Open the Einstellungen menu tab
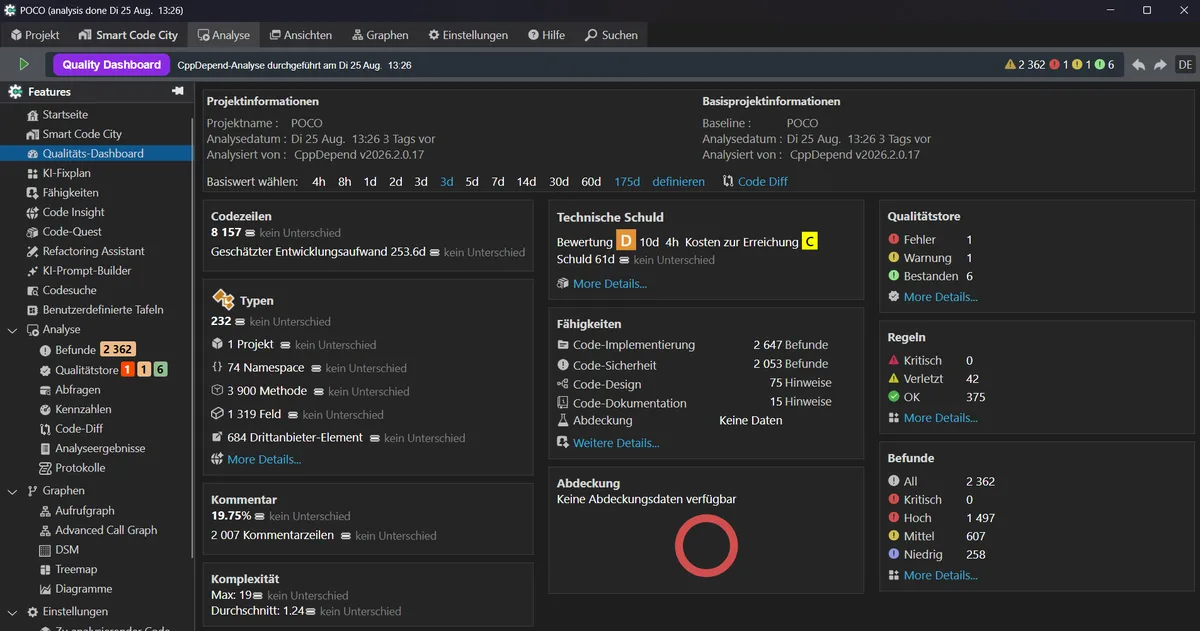This screenshot has height=631, width=1200. click(x=468, y=35)
